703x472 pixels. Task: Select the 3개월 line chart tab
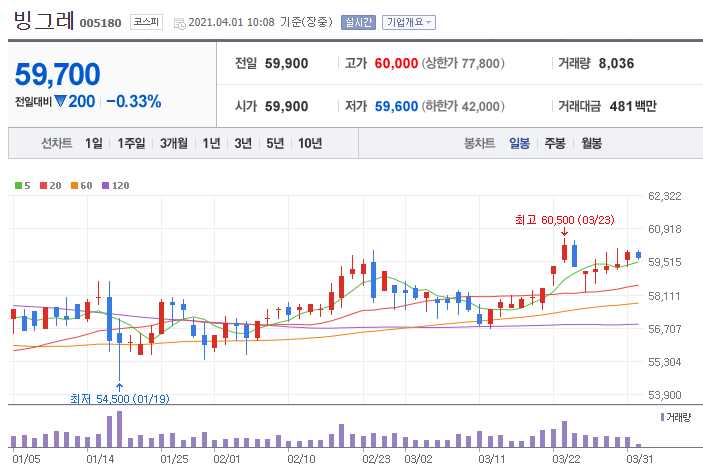pos(174,143)
